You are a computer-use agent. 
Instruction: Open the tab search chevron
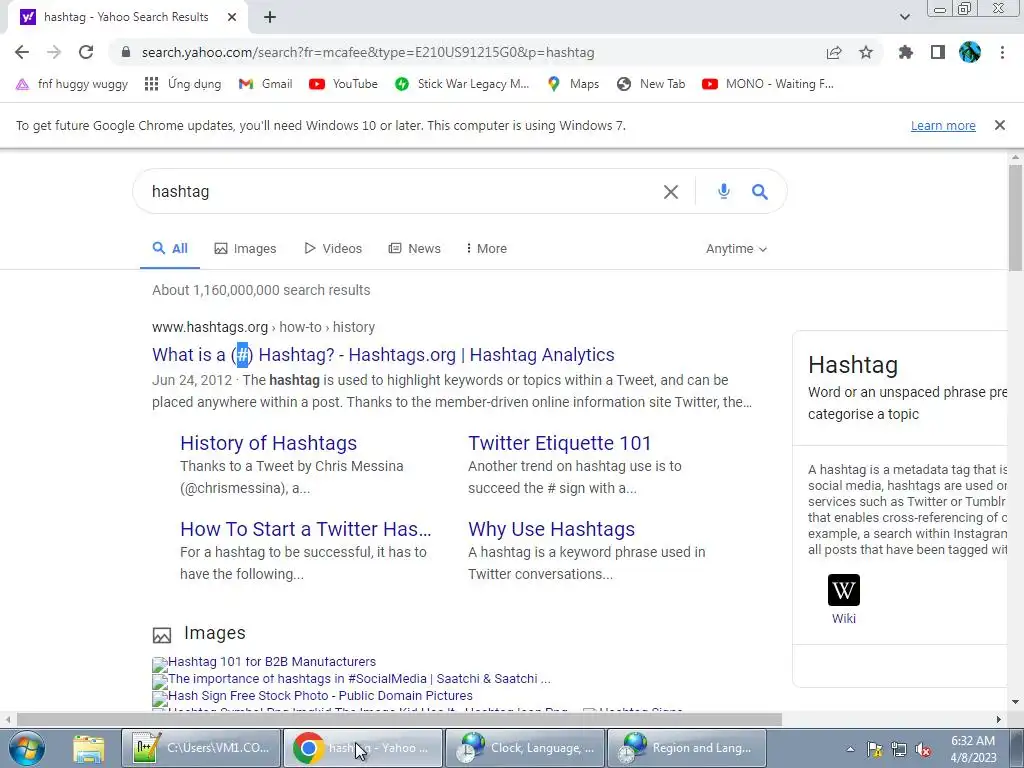point(904,17)
